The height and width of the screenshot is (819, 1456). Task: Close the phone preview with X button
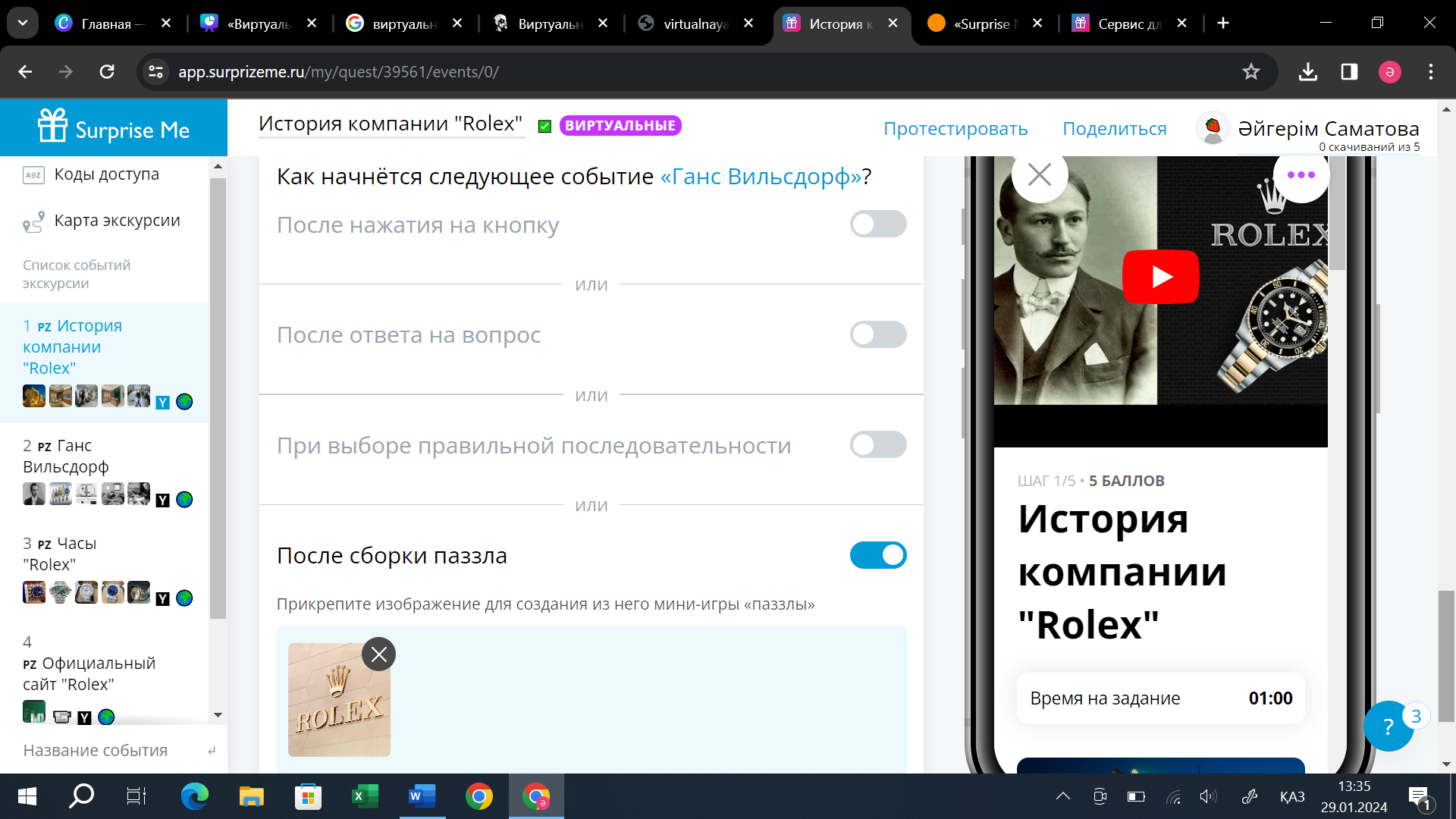click(x=1039, y=175)
